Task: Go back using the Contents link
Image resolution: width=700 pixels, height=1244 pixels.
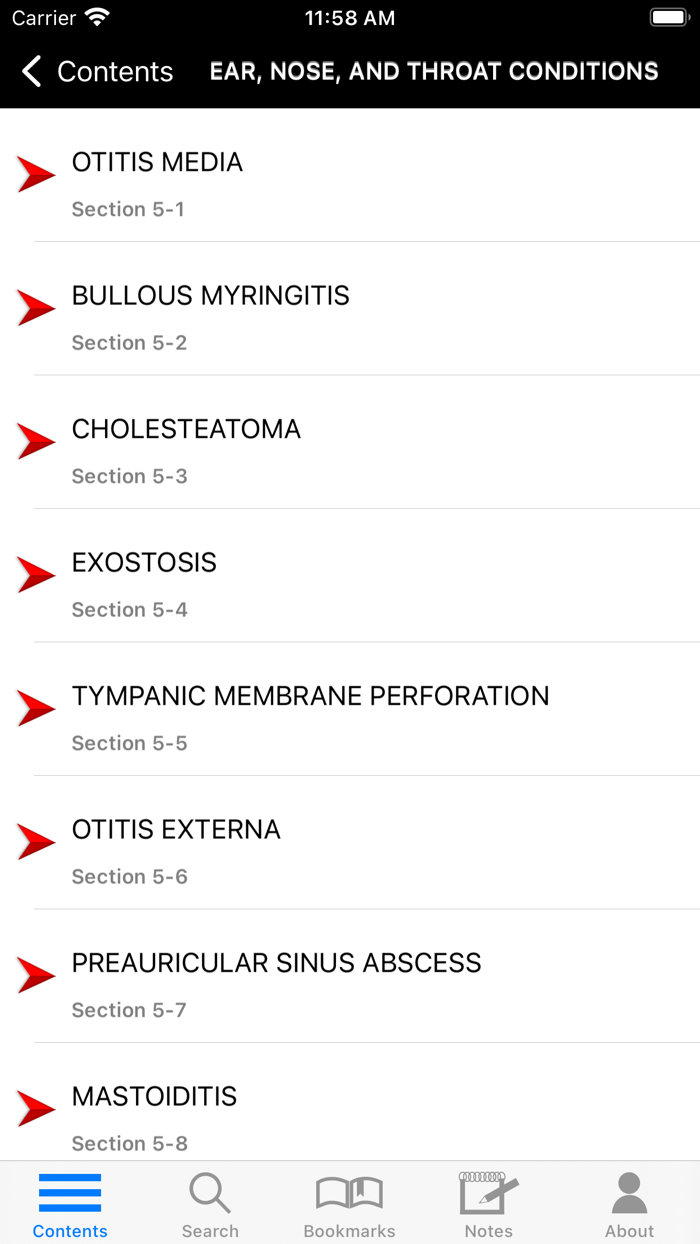Action: (116, 71)
